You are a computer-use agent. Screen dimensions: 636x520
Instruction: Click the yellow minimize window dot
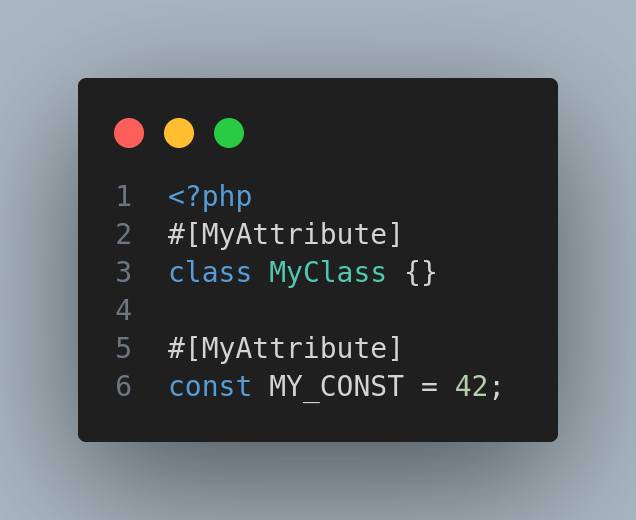pos(179,133)
